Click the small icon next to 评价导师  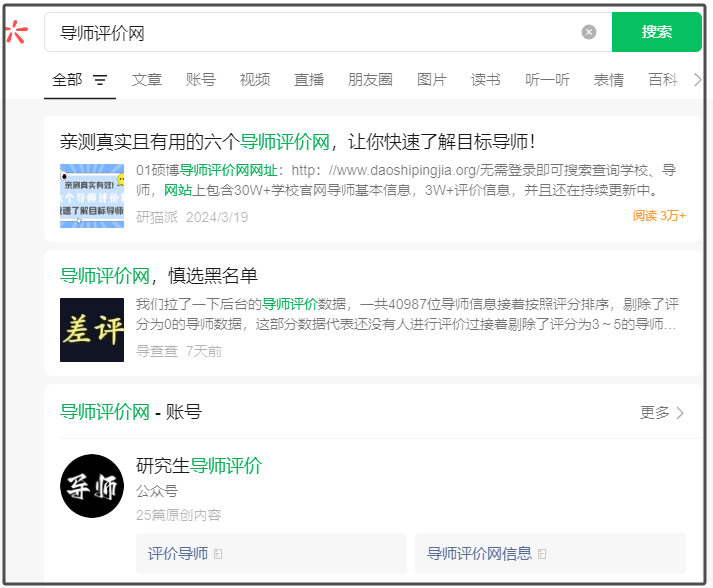(218, 554)
